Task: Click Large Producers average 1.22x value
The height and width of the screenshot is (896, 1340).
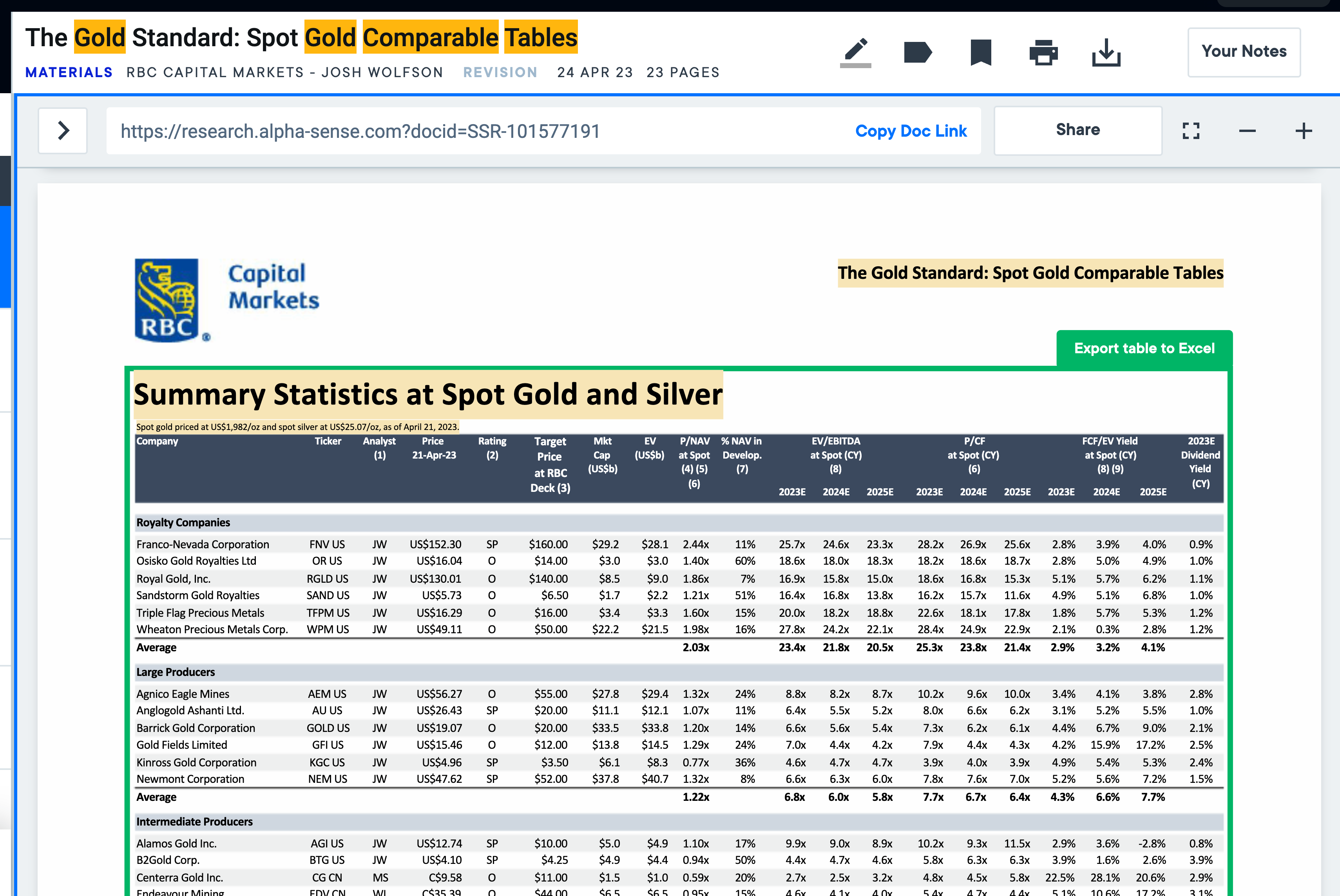Action: tap(696, 797)
